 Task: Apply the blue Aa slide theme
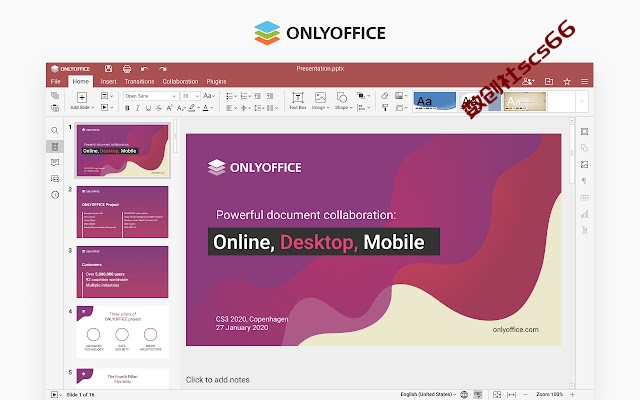pyautogui.click(x=435, y=102)
